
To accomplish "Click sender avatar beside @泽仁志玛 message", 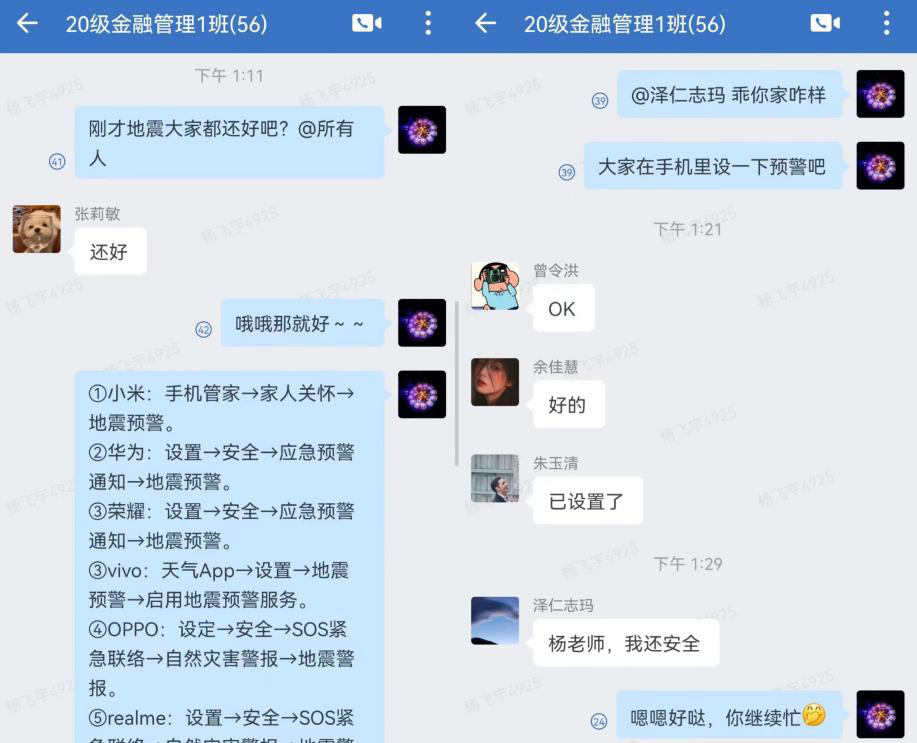I will point(880,94).
